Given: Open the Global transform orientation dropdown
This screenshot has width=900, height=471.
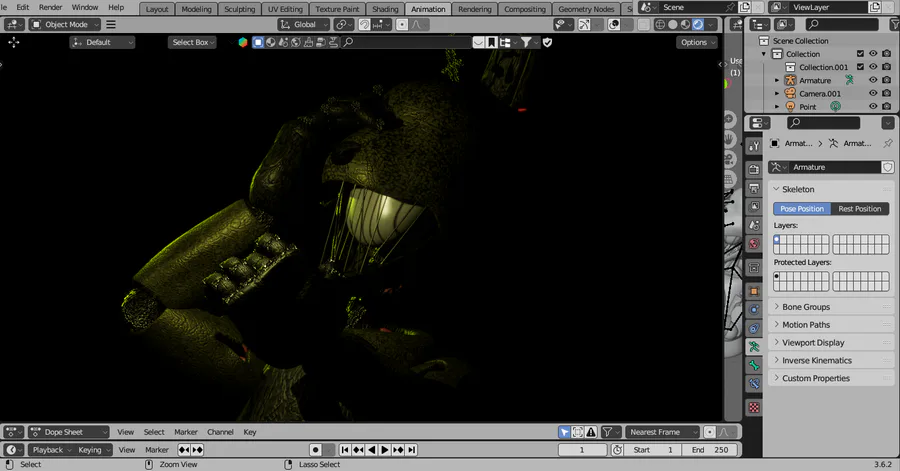Looking at the screenshot, I should (304, 25).
